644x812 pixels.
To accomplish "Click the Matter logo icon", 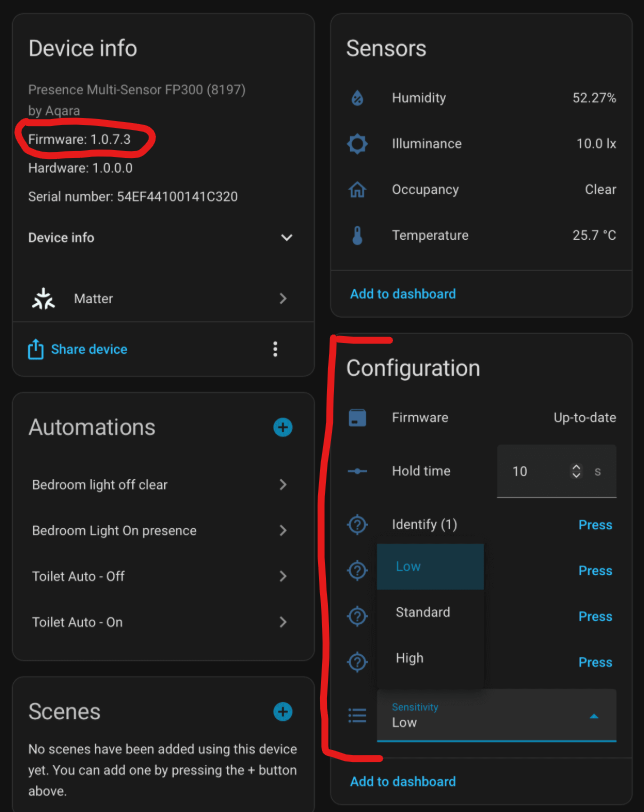I will [43, 299].
